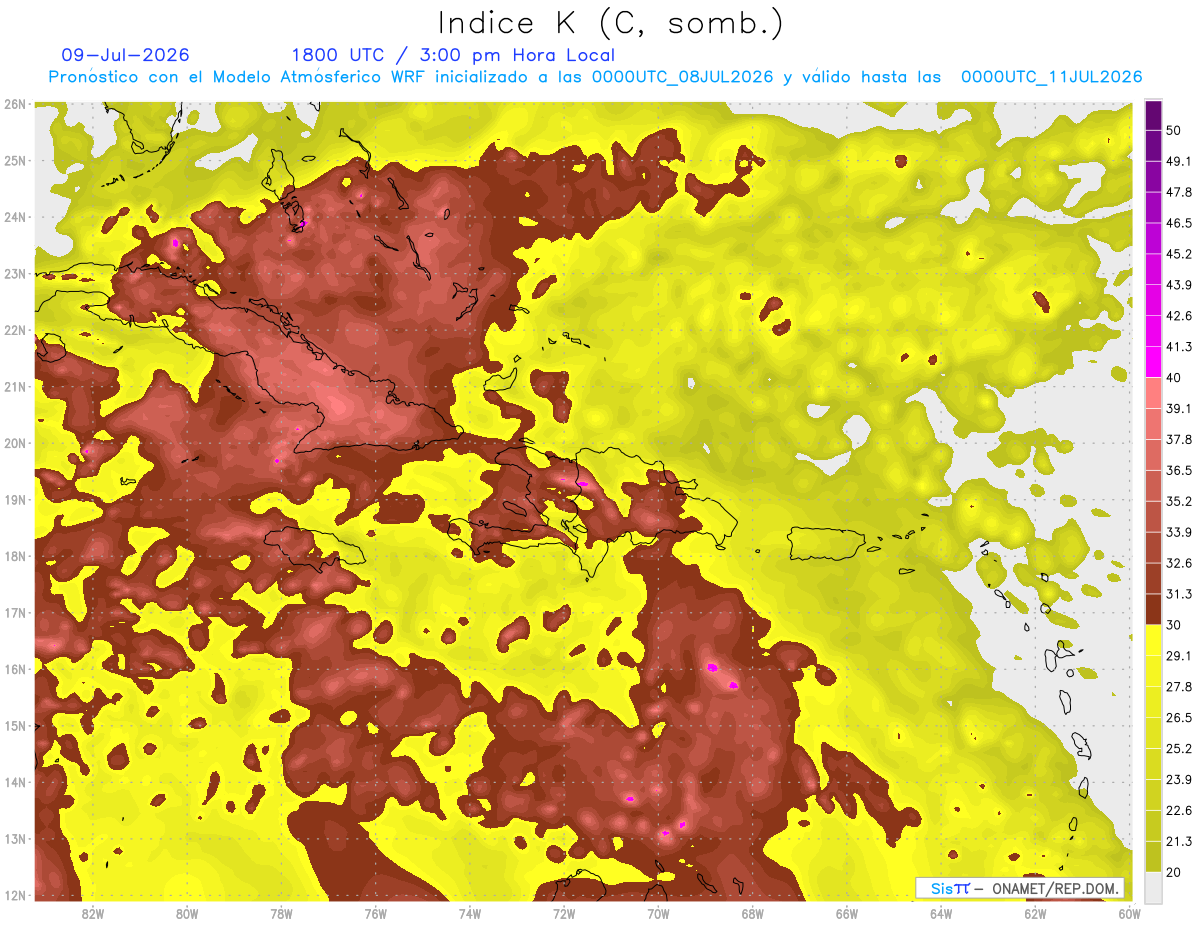Viewport: 1200px width, 927px height.
Task: Click legend value '40'
Action: pos(1175,378)
